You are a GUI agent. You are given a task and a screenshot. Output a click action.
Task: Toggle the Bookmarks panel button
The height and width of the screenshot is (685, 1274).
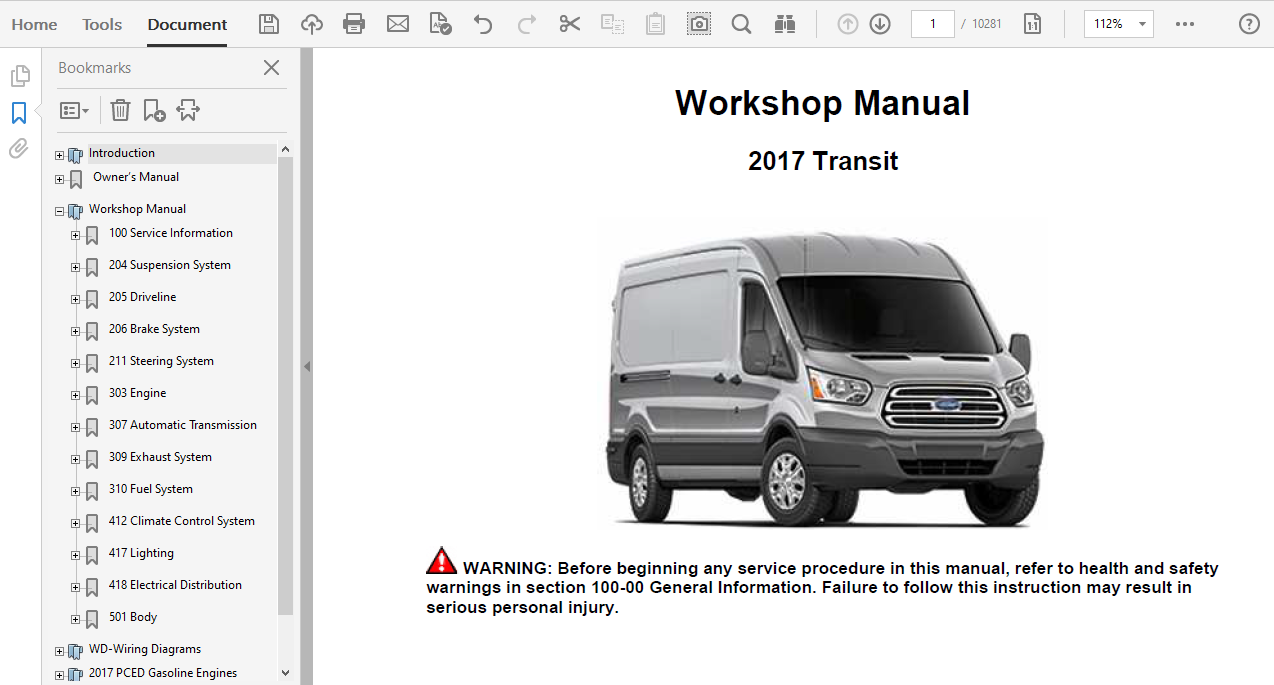click(19, 113)
